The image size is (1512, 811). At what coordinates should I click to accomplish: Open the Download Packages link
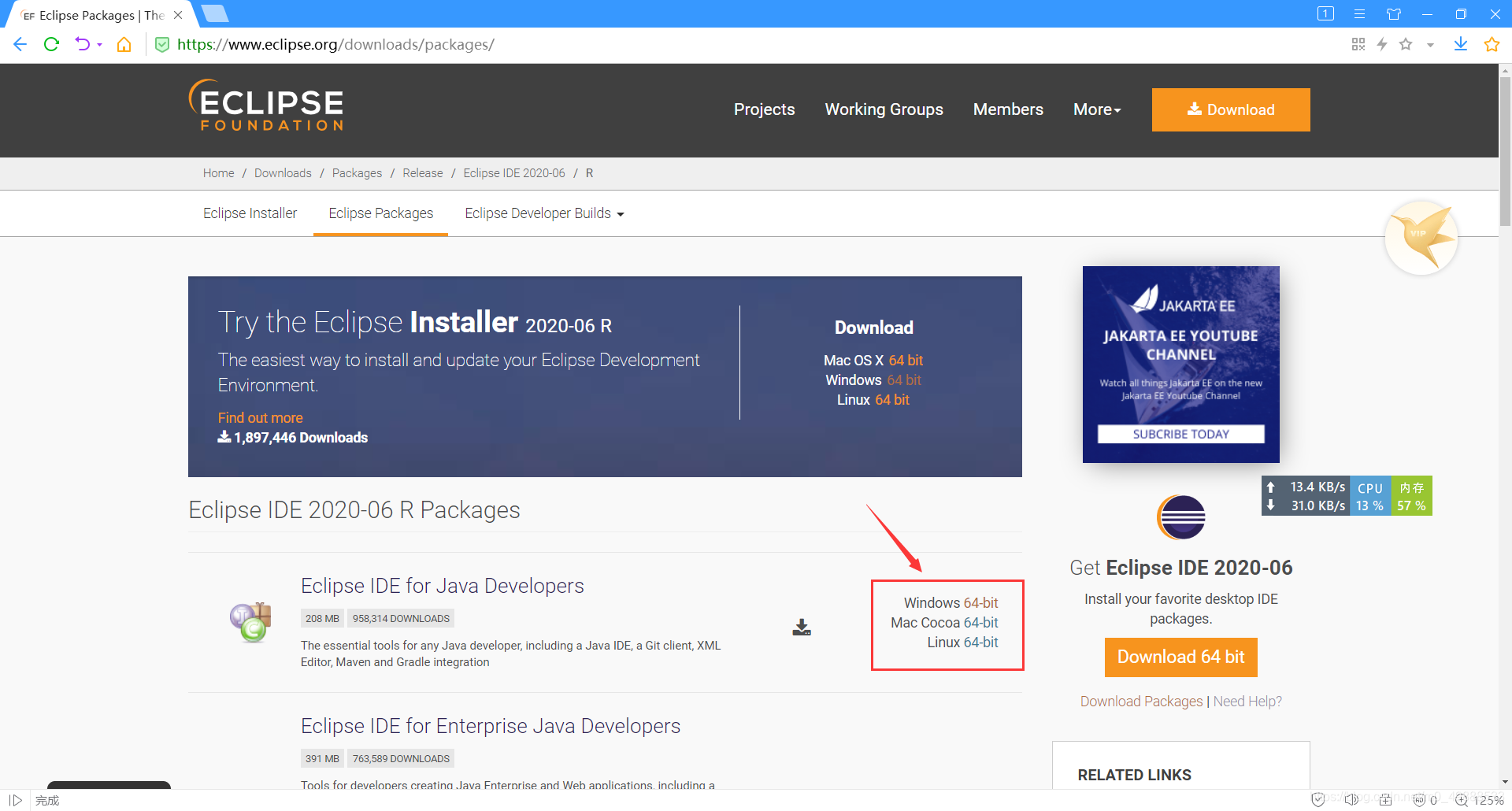[1141, 702]
